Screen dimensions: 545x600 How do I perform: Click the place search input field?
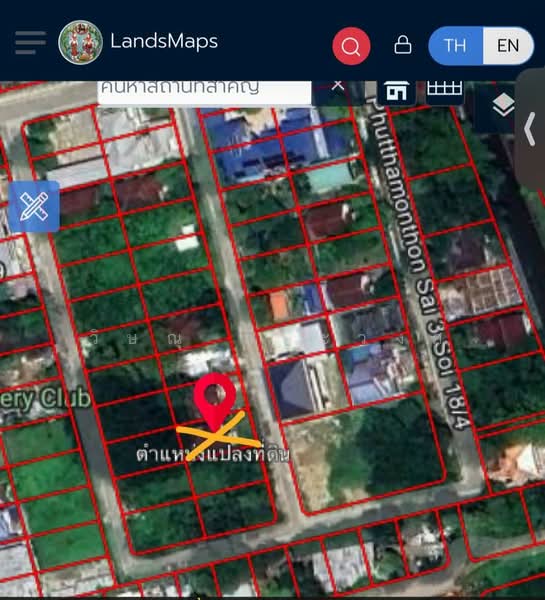click(x=204, y=92)
